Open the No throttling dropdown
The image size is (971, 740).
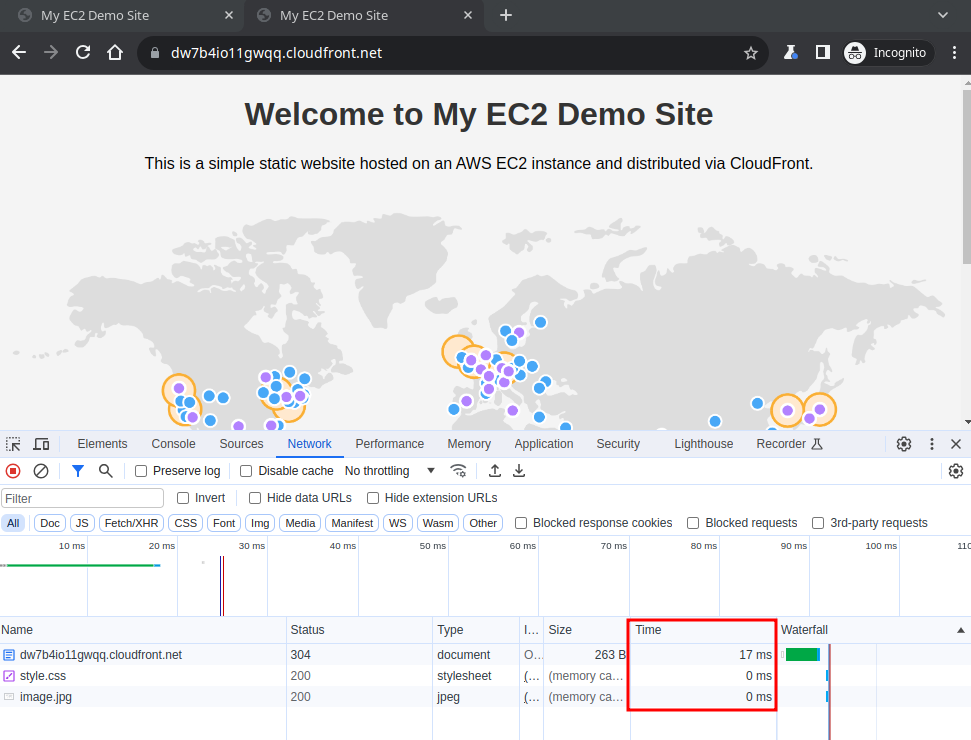click(390, 471)
